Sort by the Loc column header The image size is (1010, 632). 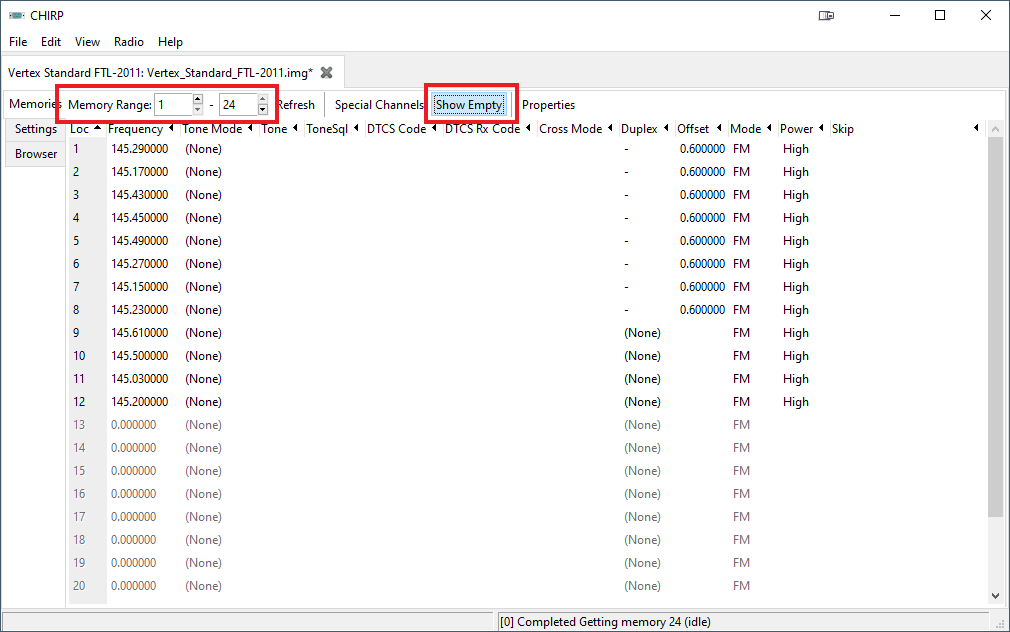tap(86, 129)
